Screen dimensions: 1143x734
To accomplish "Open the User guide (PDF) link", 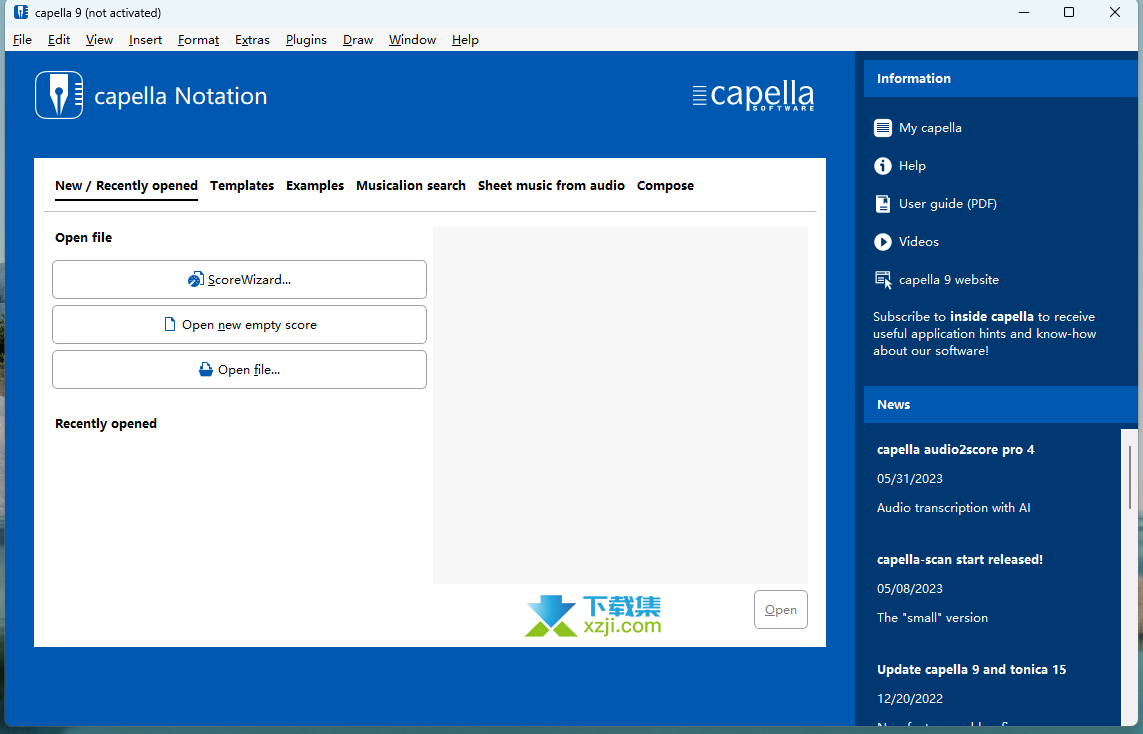I will 948,204.
